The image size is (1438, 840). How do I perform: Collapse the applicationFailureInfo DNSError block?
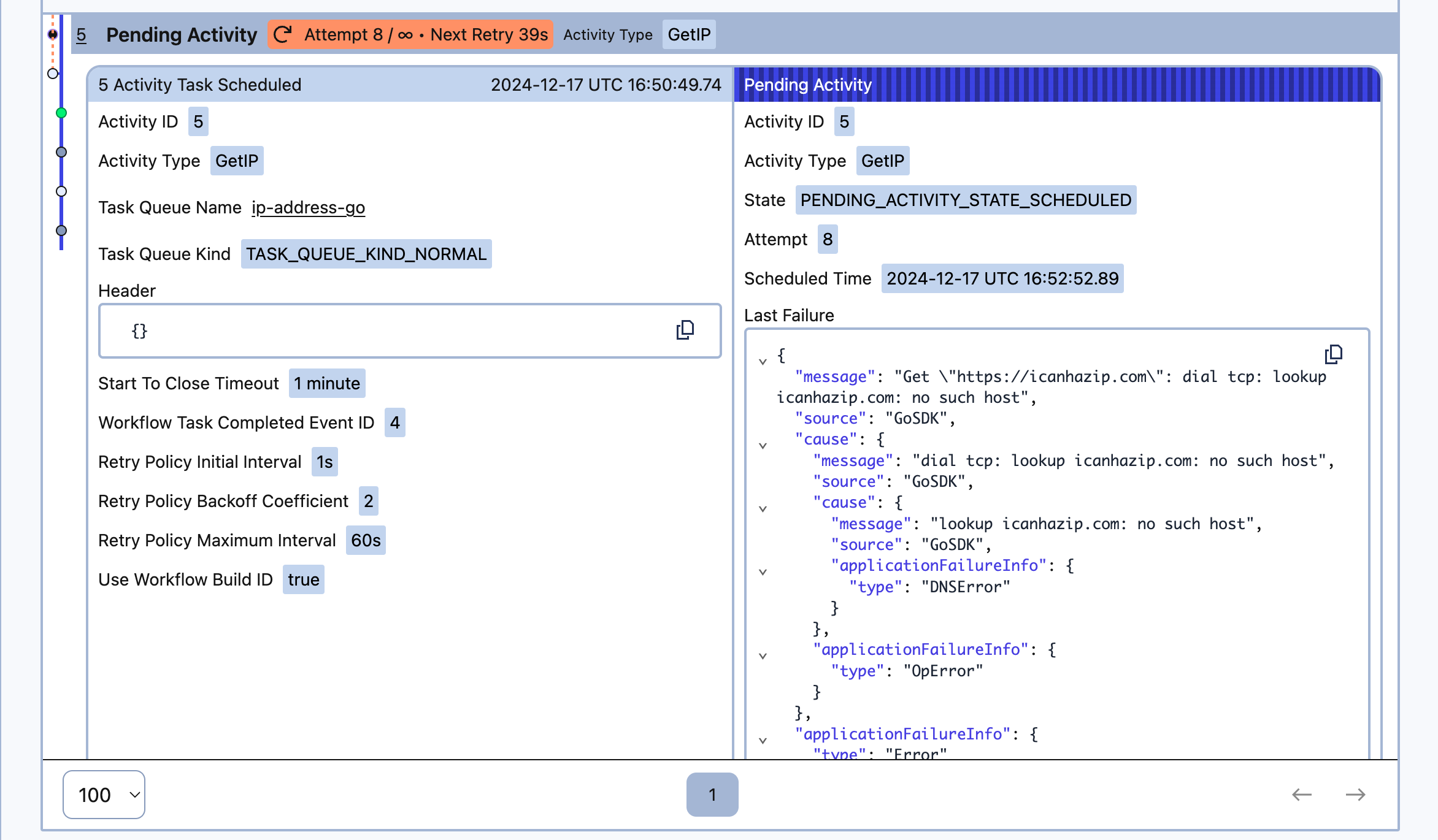pos(763,570)
